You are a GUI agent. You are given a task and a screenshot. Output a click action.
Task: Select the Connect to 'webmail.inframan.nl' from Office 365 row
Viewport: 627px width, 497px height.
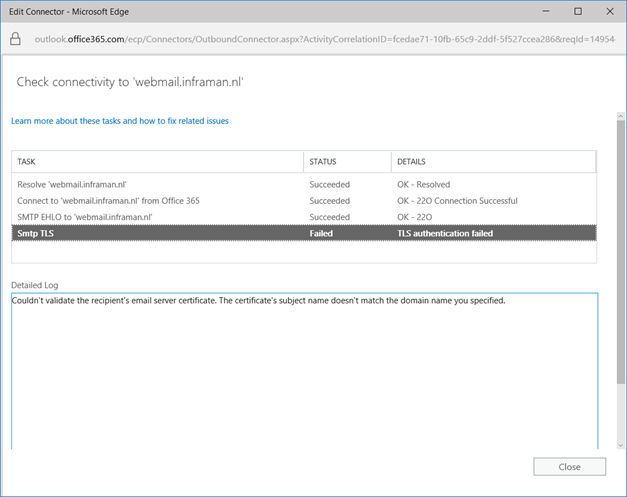(x=108, y=201)
